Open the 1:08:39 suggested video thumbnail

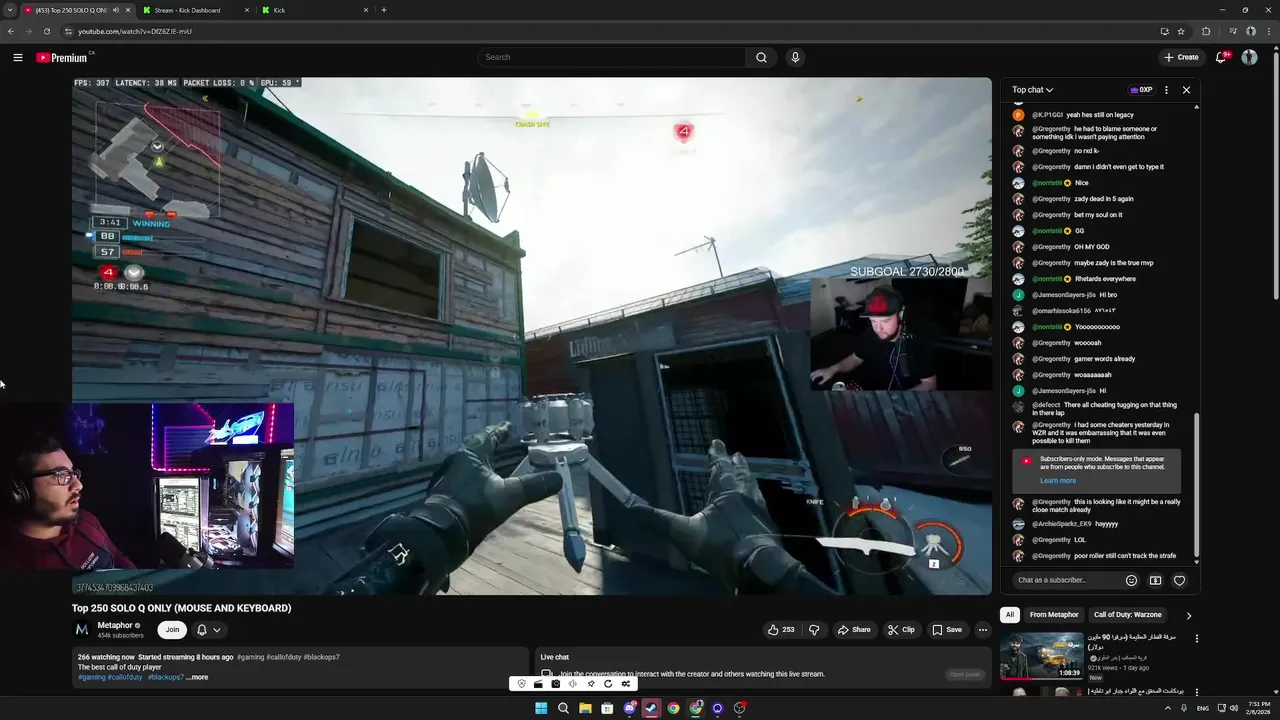[x=1041, y=656]
